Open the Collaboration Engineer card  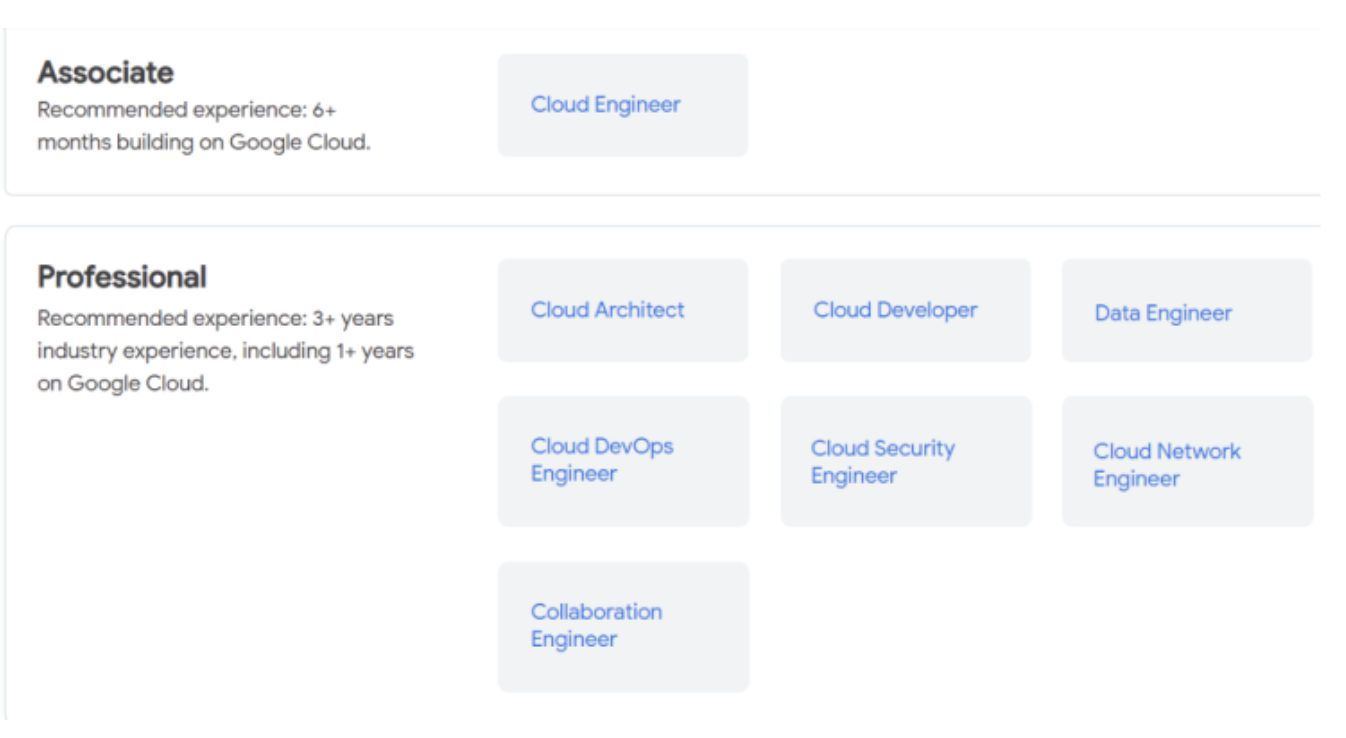623,627
